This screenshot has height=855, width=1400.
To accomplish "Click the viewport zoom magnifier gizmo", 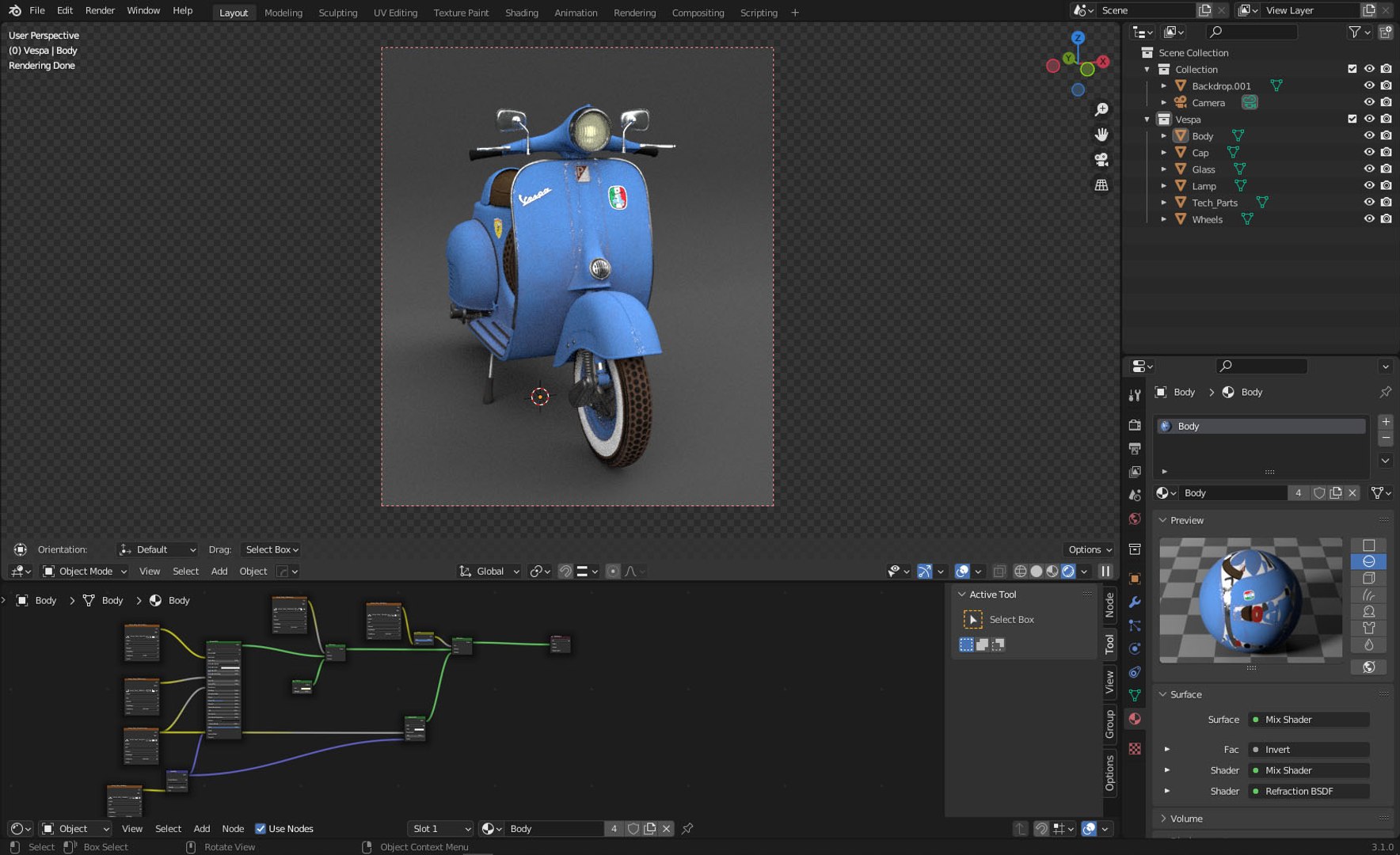I will coord(1101,109).
